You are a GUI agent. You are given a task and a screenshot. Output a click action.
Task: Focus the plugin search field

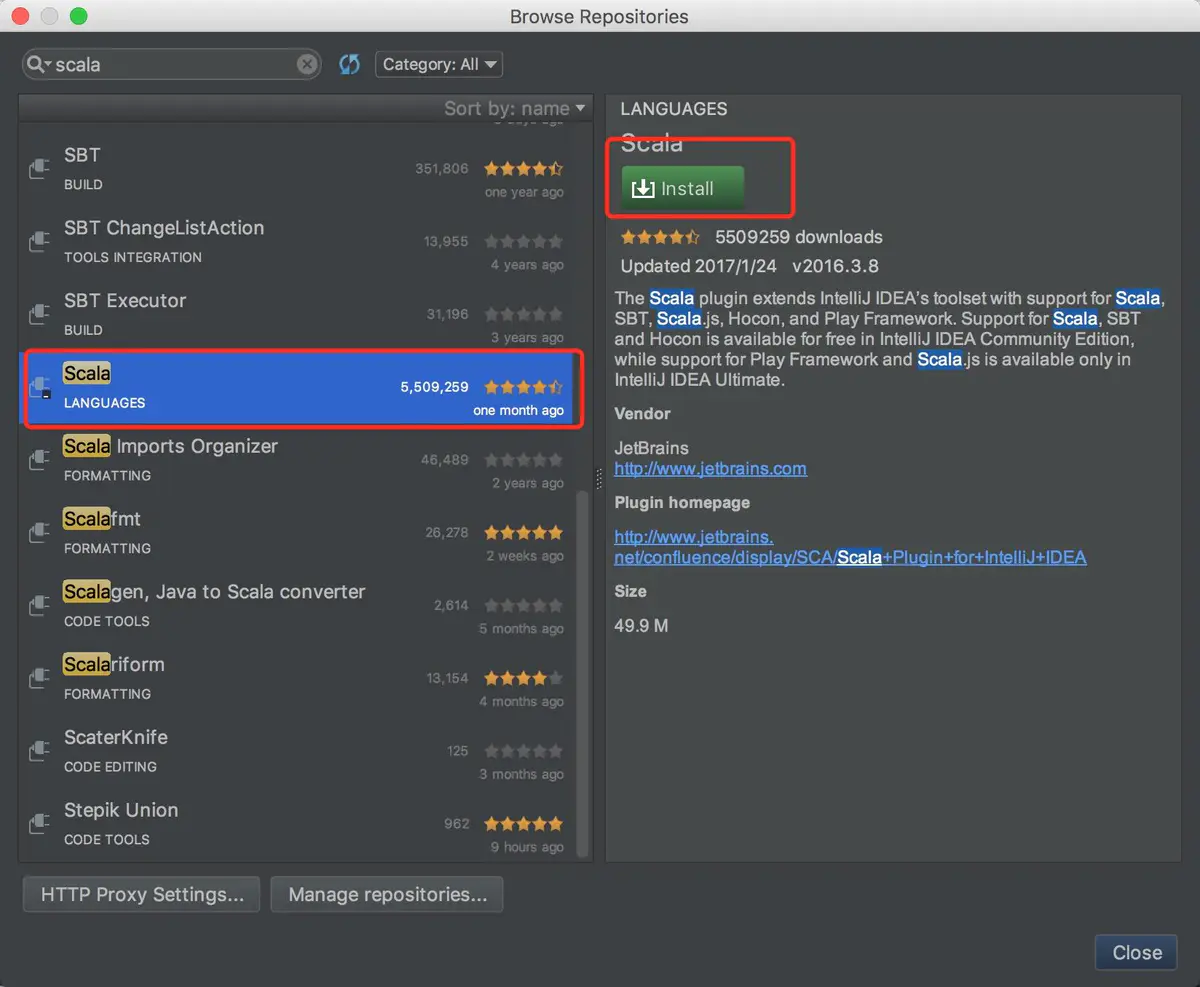[172, 65]
